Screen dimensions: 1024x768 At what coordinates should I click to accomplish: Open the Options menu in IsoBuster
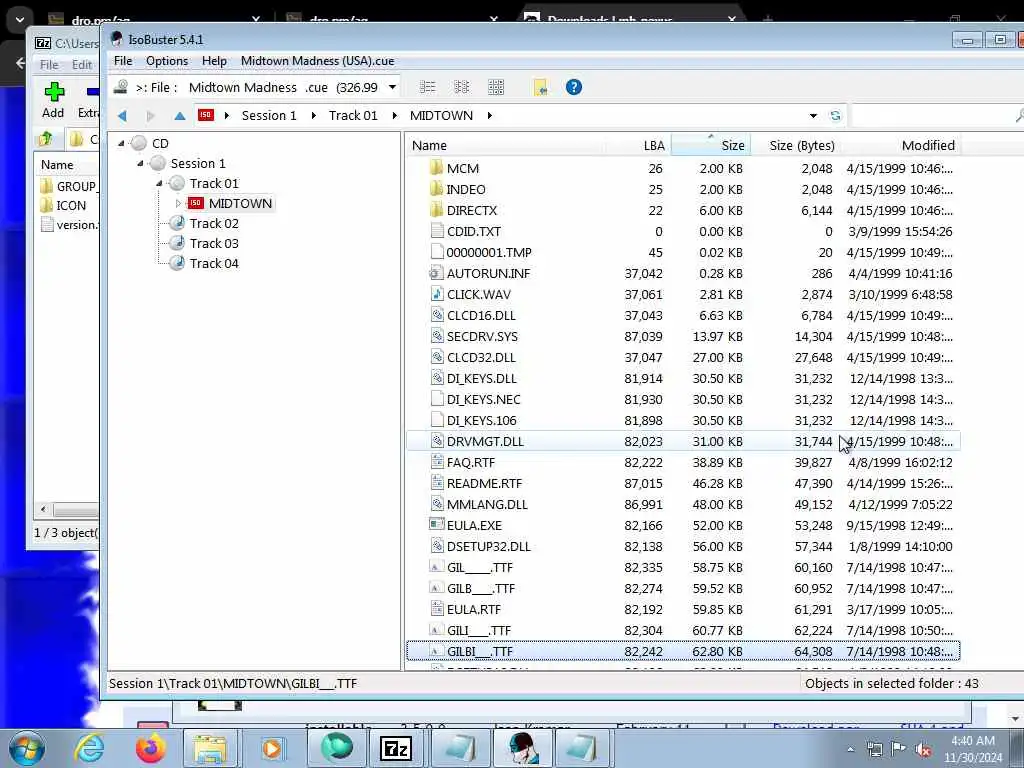tap(167, 61)
